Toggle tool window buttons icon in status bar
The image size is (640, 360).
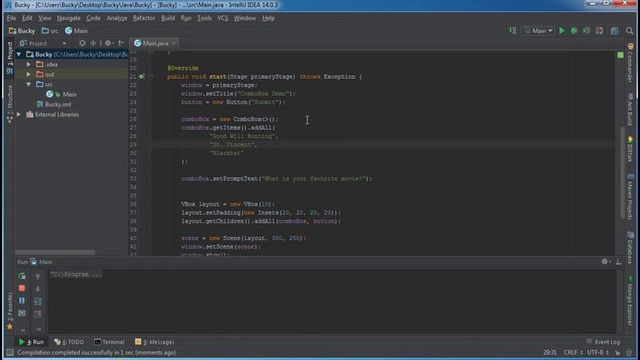coord(10,352)
